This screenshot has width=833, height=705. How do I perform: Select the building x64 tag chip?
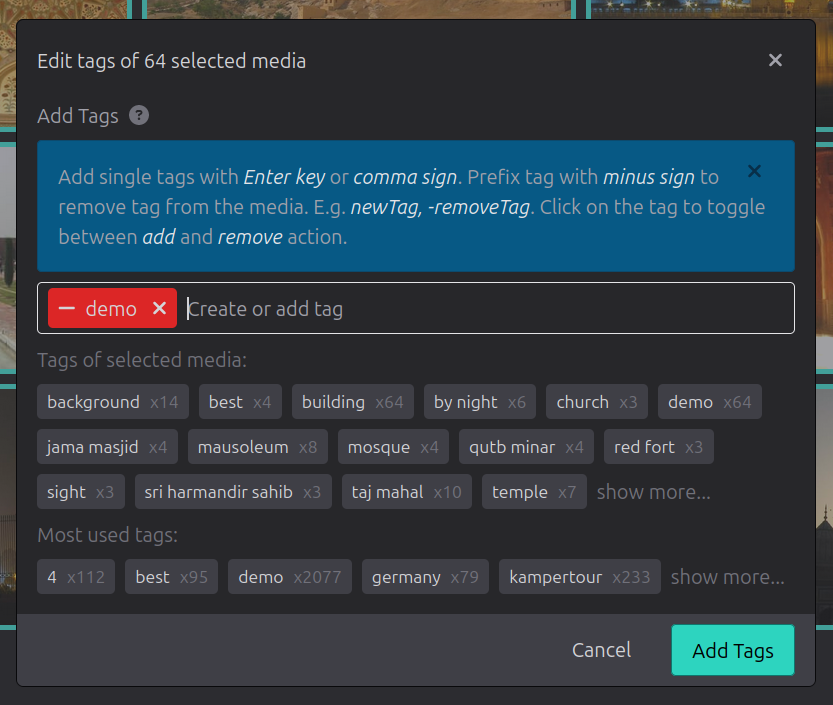pos(352,401)
